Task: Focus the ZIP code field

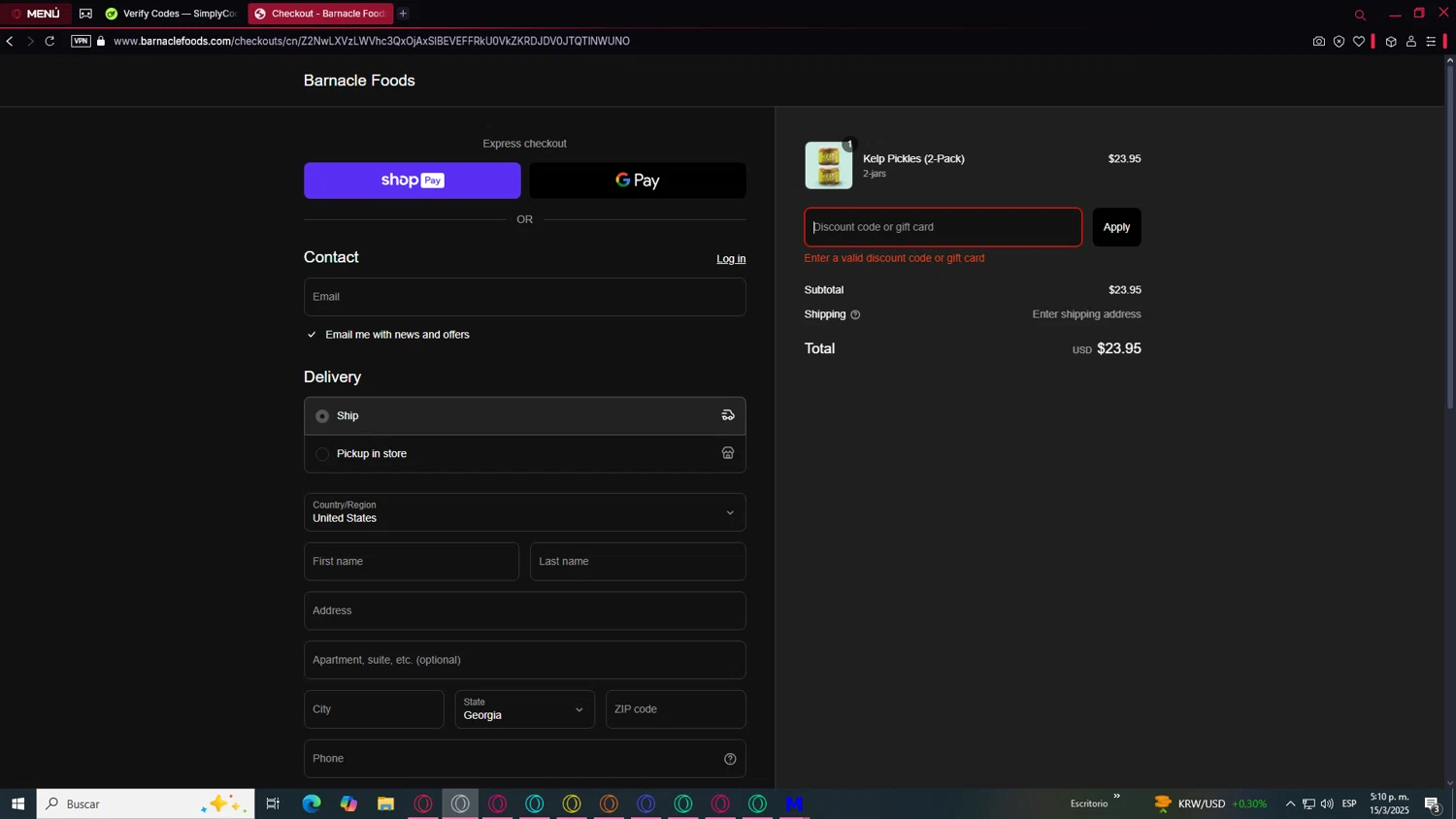Action: [676, 709]
